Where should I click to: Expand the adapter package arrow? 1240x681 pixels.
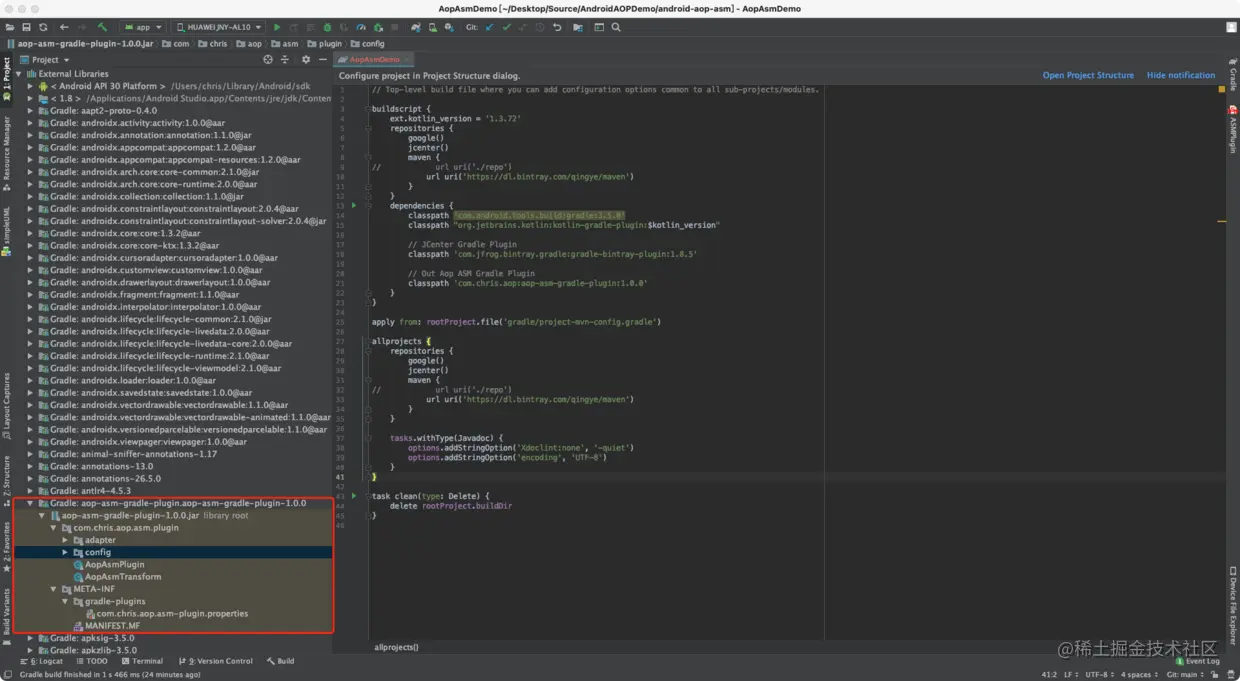pos(66,540)
